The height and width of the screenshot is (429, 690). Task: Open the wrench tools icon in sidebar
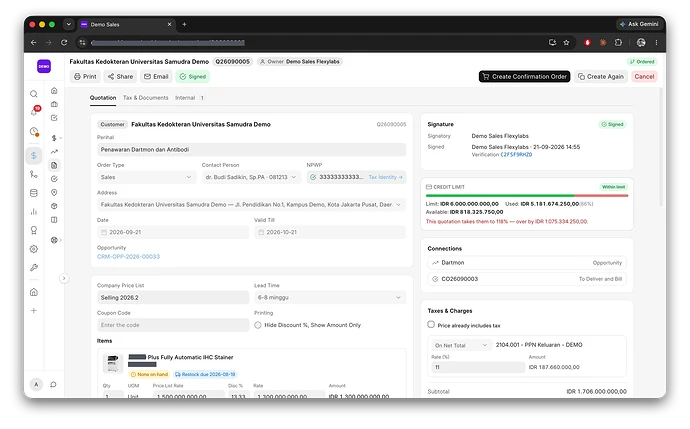point(34,268)
